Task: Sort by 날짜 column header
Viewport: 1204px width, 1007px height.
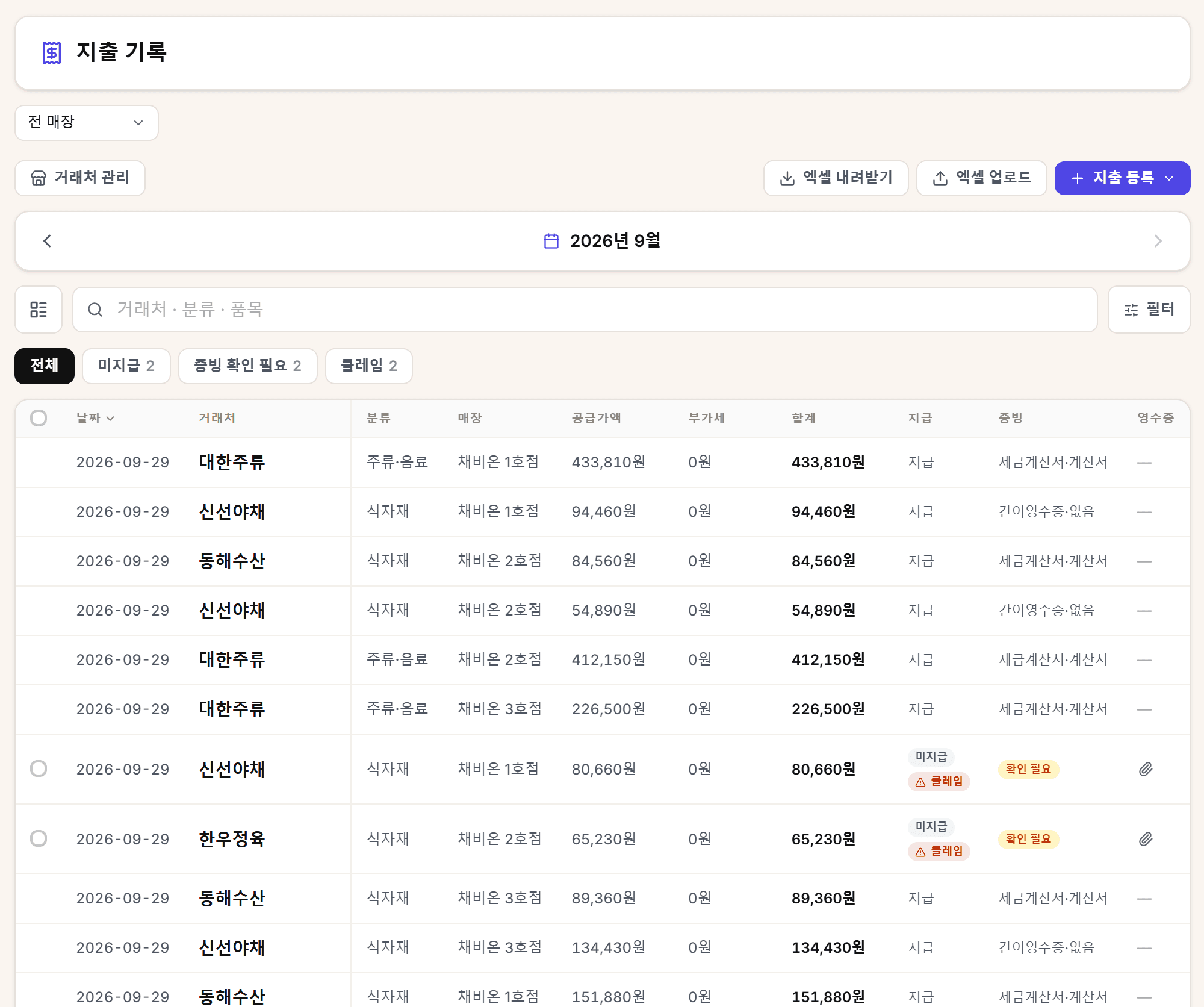Action: tap(95, 418)
